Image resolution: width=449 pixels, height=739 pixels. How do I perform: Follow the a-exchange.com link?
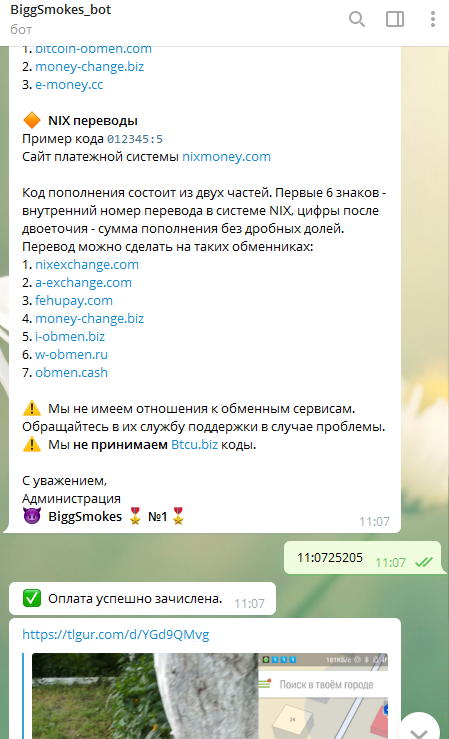coord(83,282)
